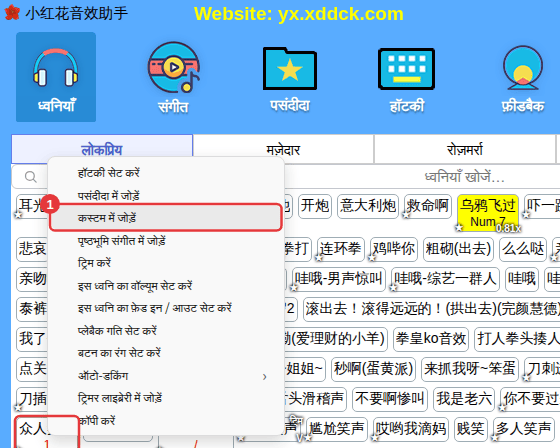Screen dimensions: 560x448
Task: Play the yellow 乌鸦飞过 Num 7 button
Action: 488,213
